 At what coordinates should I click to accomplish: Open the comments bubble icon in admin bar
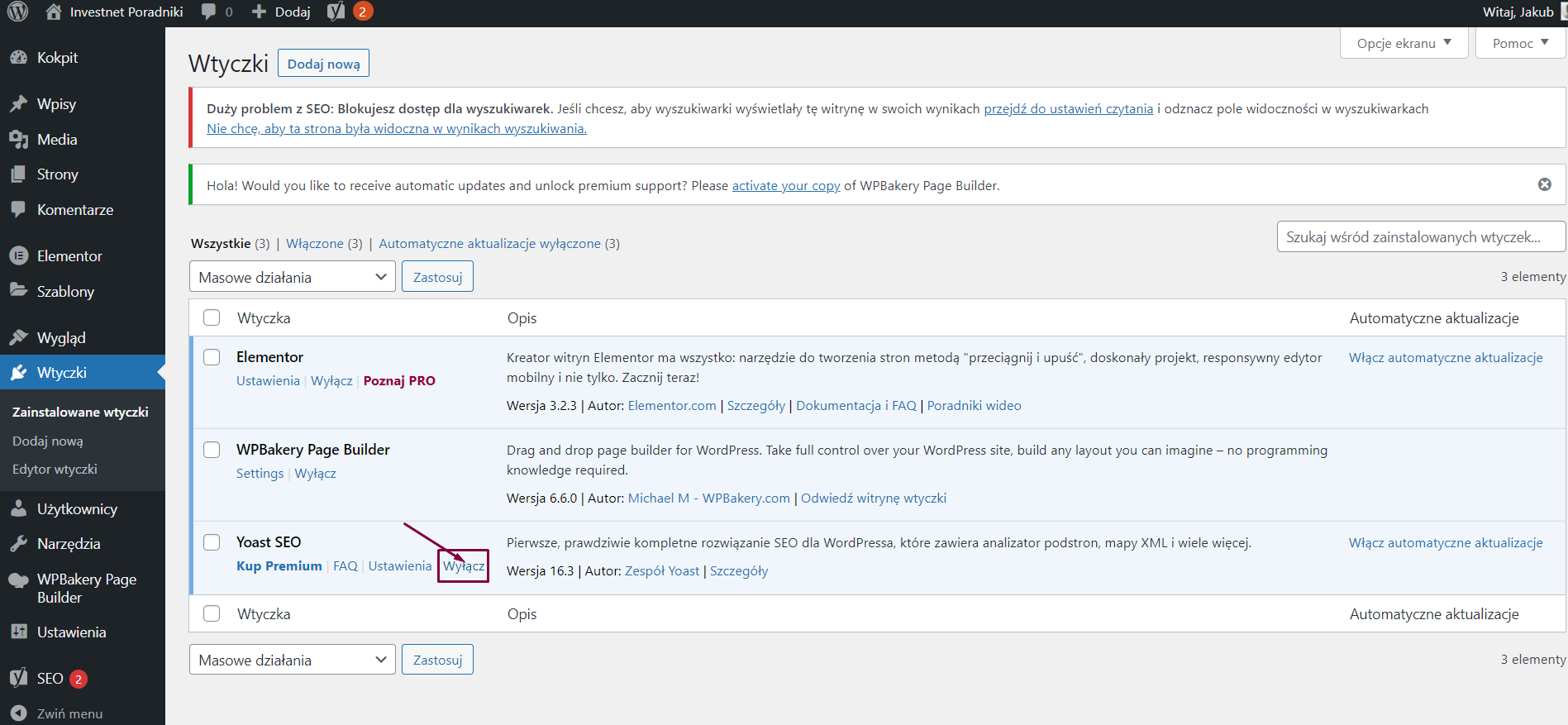pyautogui.click(x=209, y=12)
